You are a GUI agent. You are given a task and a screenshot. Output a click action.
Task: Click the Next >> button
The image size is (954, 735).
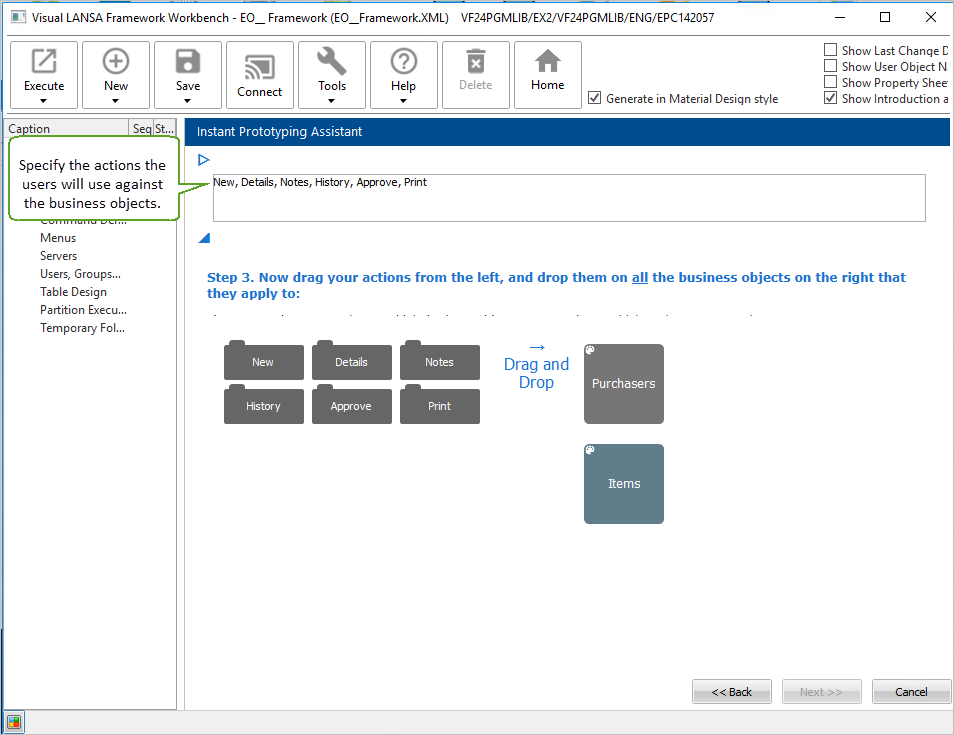[821, 692]
